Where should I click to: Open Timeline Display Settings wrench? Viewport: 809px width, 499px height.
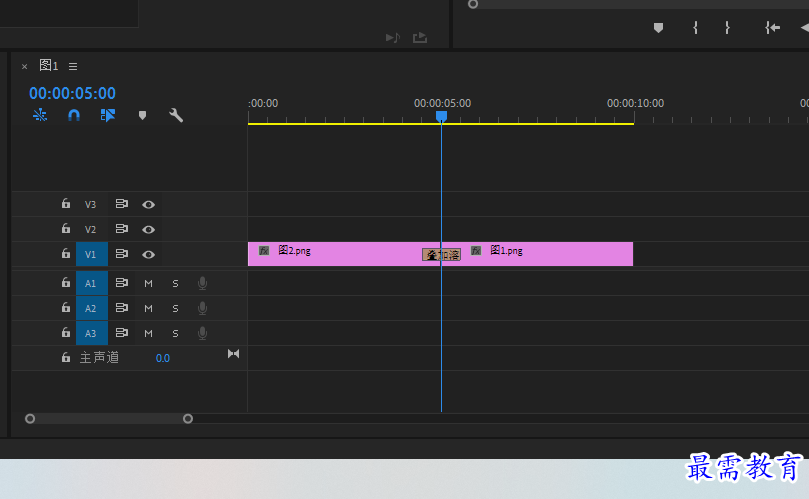point(176,115)
